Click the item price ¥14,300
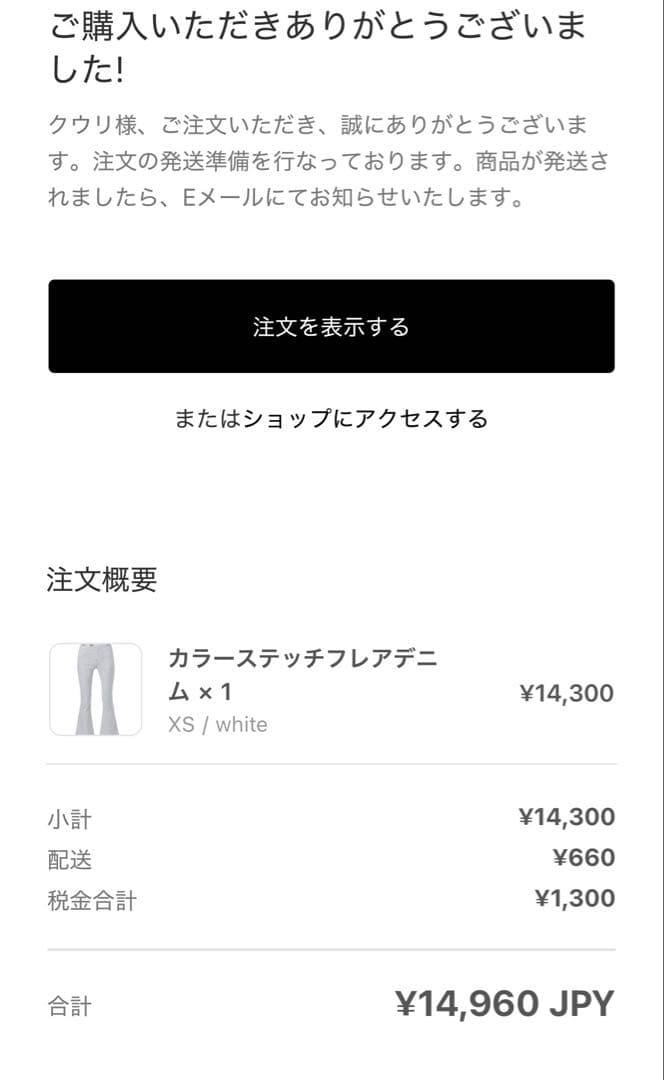Screen dimensions: 664x1080 pos(568,692)
